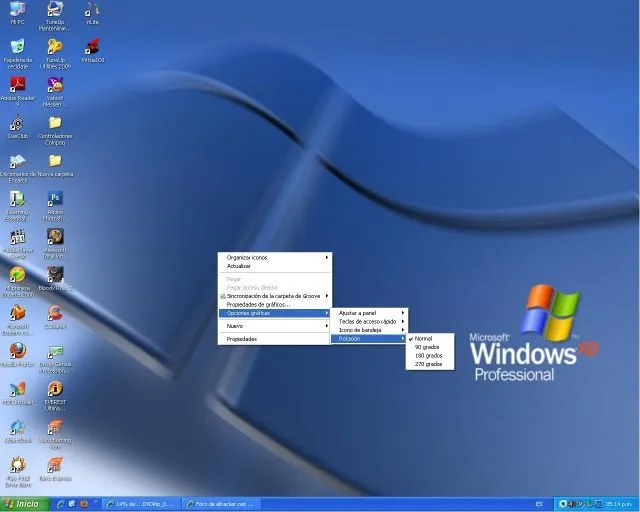
Task: Select Opciones gráficas menu entry
Action: point(275,313)
